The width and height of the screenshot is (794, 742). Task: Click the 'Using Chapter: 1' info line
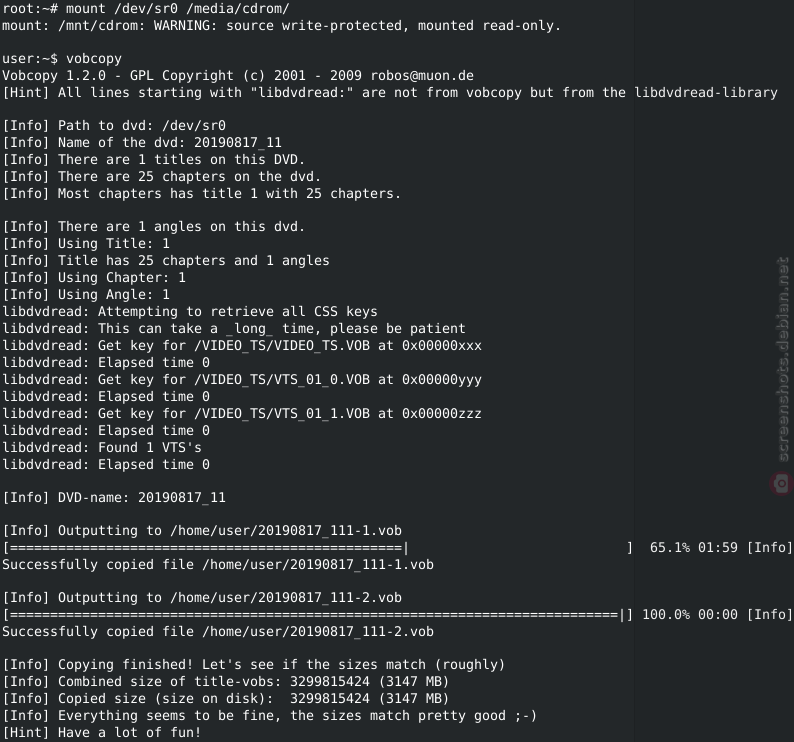point(94,278)
